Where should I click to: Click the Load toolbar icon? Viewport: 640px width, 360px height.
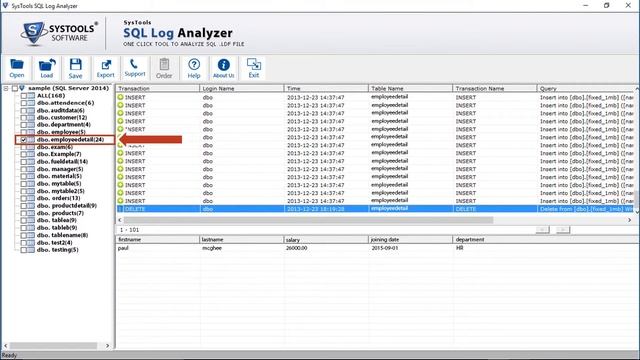point(47,68)
